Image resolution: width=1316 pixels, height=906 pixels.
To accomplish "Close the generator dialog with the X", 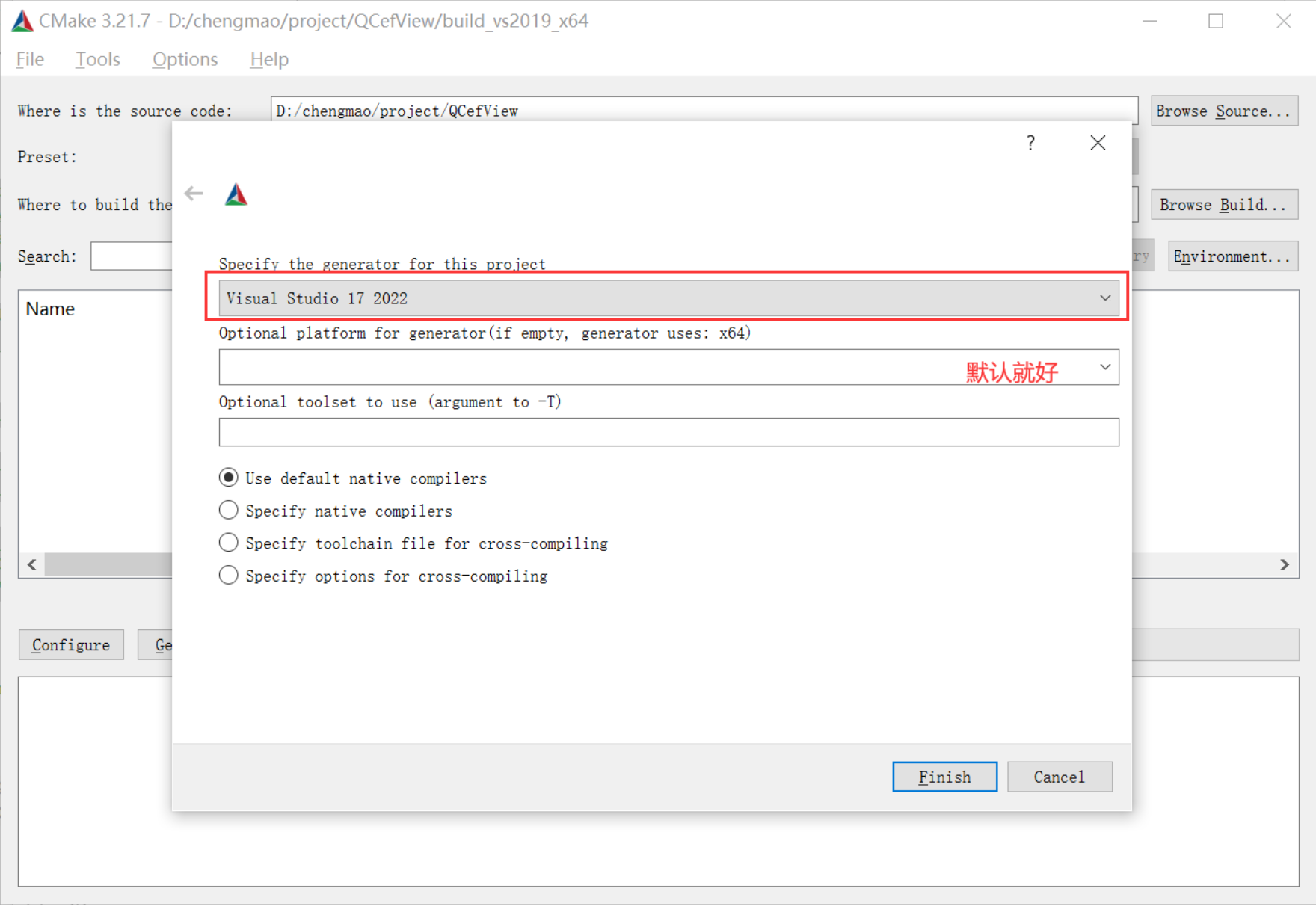I will tap(1097, 143).
